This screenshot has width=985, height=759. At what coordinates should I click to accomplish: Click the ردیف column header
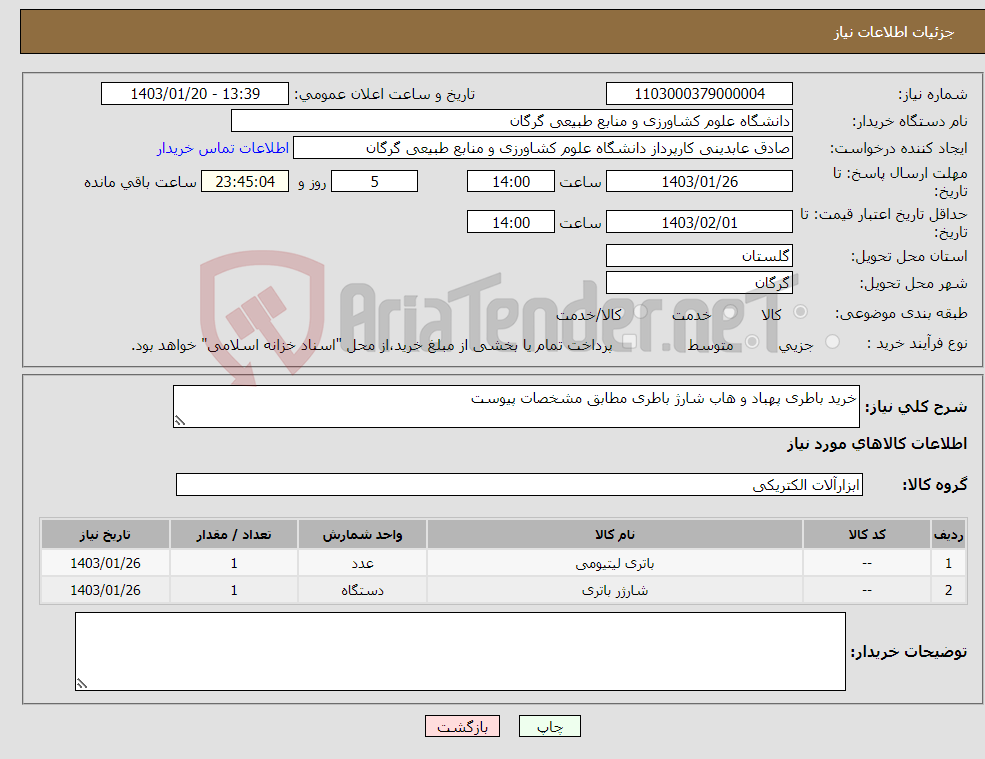point(949,535)
